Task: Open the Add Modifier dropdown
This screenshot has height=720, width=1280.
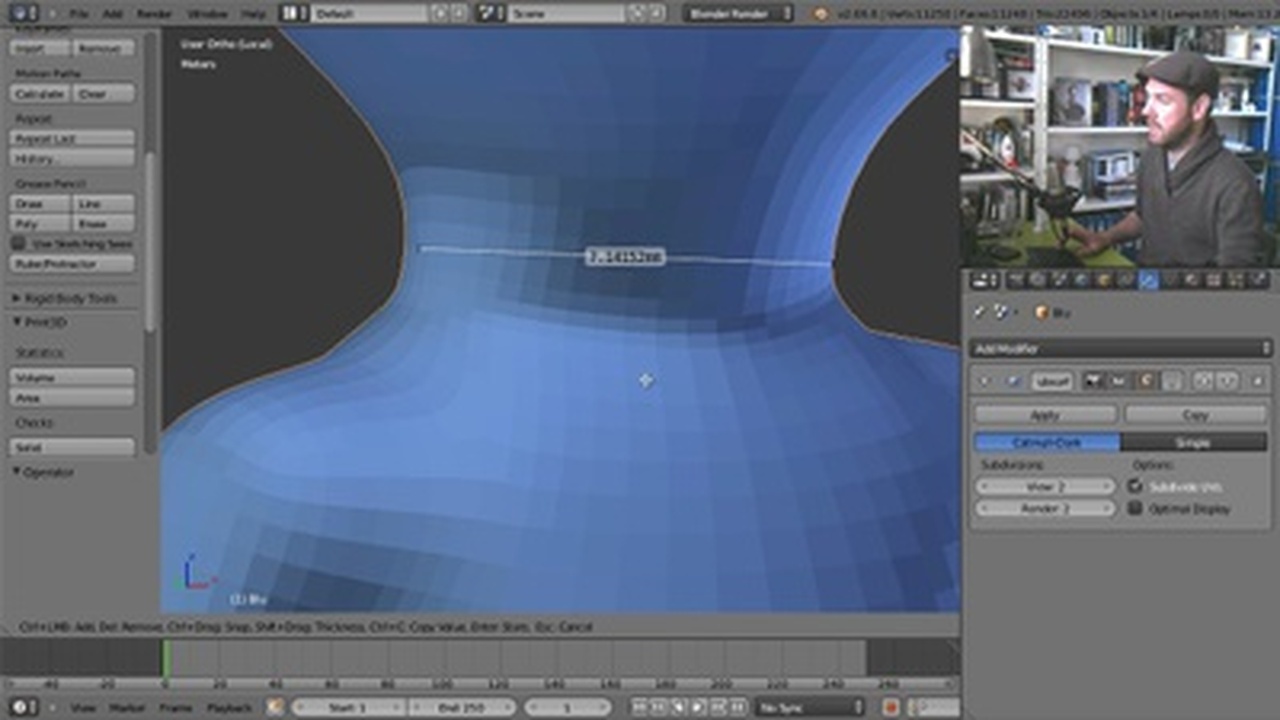Action: [x=1120, y=348]
